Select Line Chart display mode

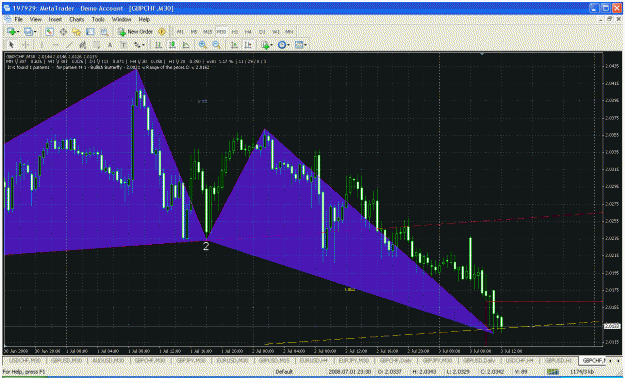tap(186, 45)
